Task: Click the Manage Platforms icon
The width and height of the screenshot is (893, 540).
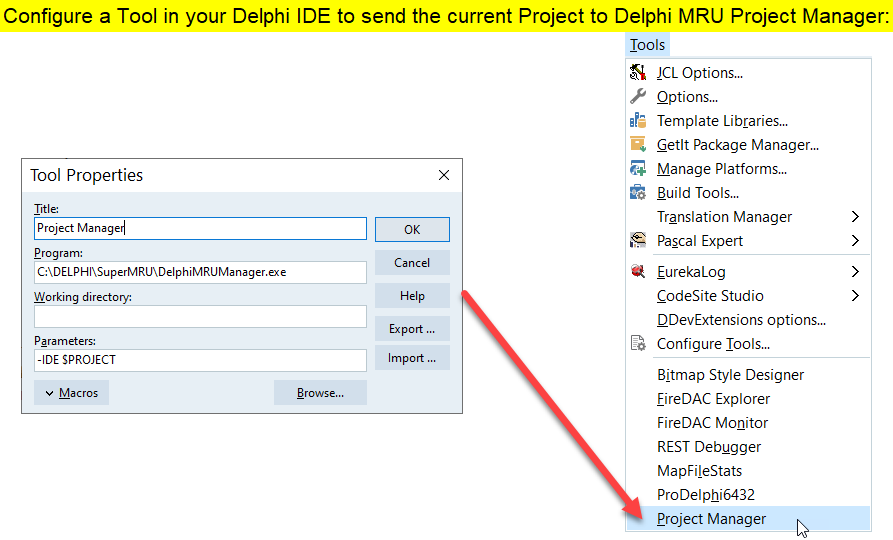Action: [x=638, y=169]
